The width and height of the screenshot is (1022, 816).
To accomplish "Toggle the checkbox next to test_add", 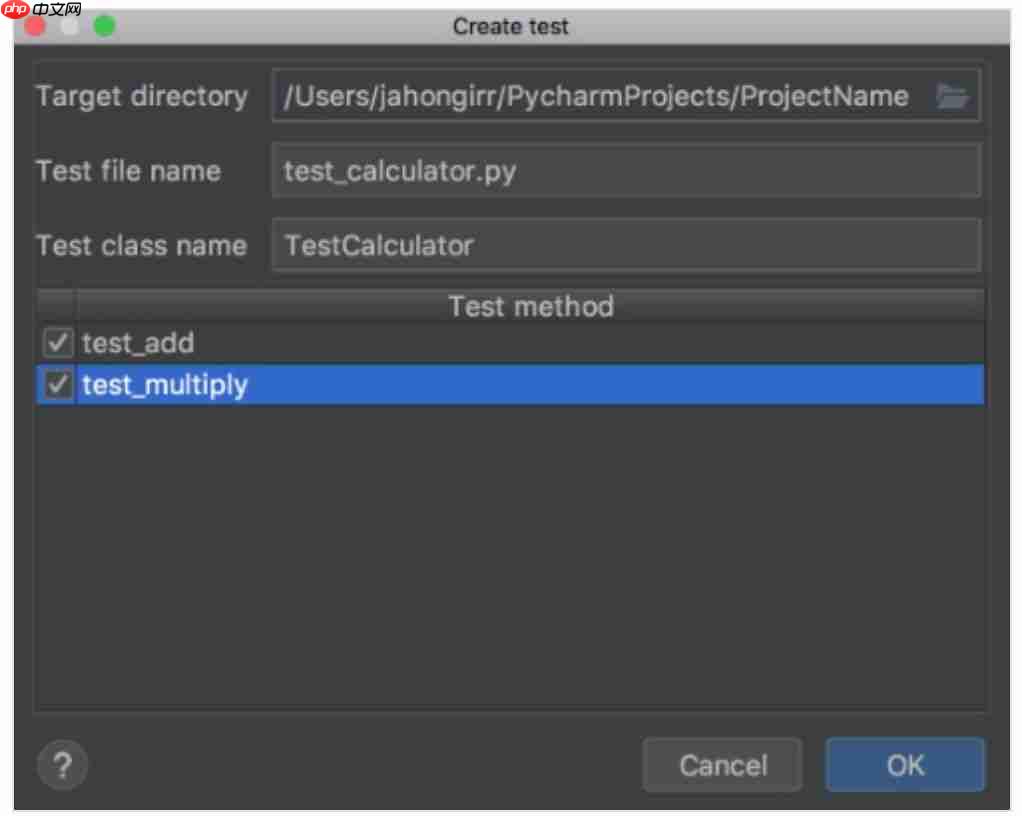I will pos(57,343).
